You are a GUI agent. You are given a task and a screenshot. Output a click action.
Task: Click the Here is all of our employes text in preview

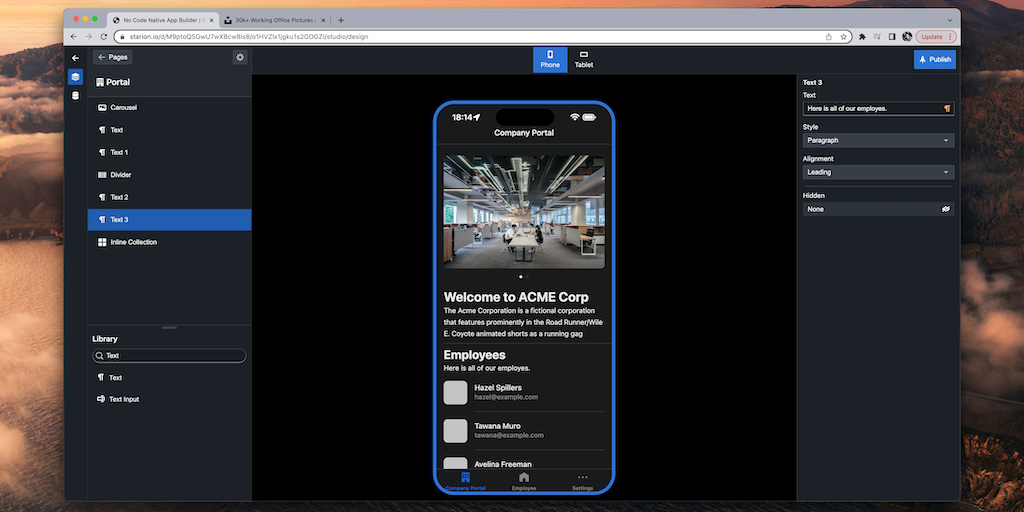[487, 368]
